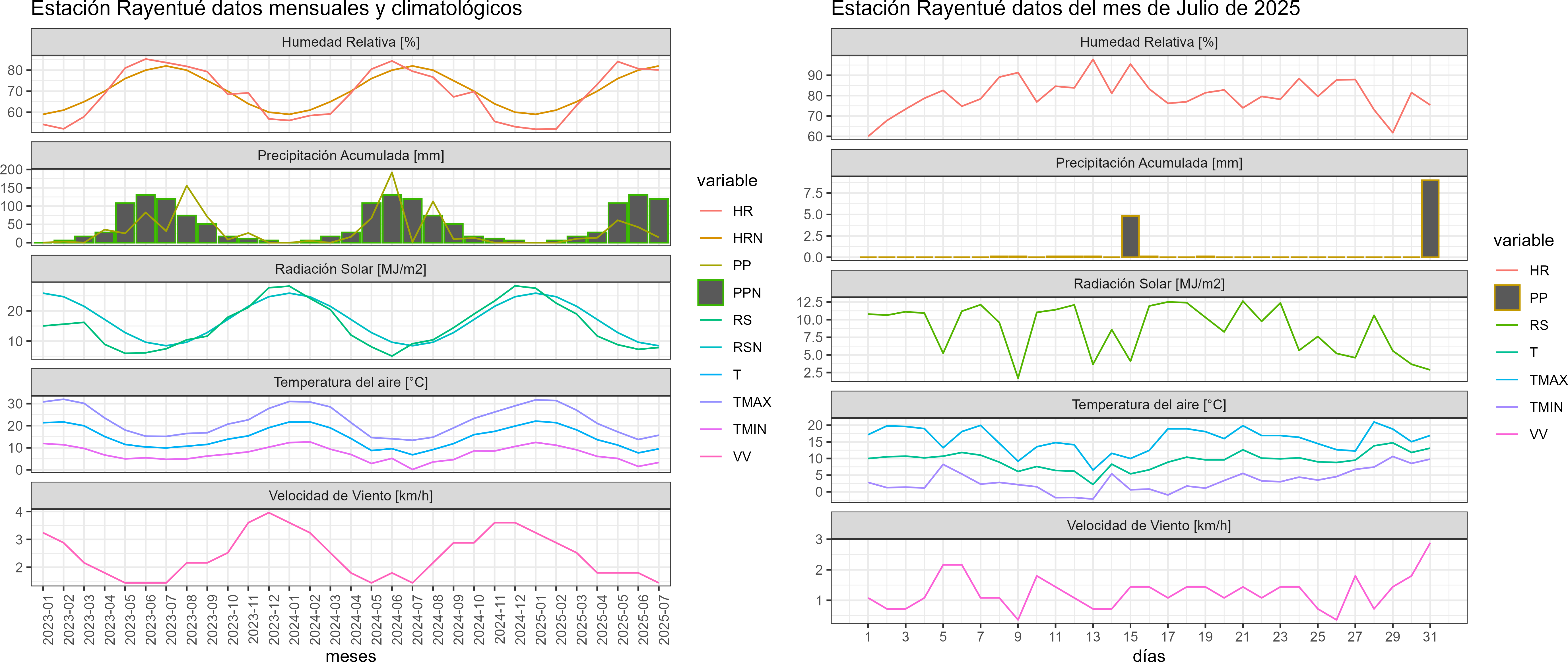Click the 12.5 y-axis label in solar radiation
Screen dimensions: 1568x662
(810, 302)
